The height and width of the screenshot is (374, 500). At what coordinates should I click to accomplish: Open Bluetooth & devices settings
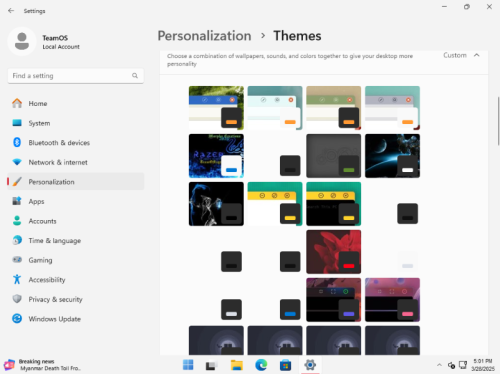tap(76, 143)
